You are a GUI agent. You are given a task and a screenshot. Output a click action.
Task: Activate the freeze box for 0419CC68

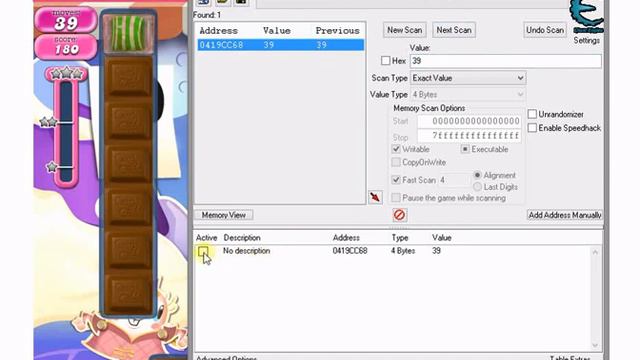(203, 251)
